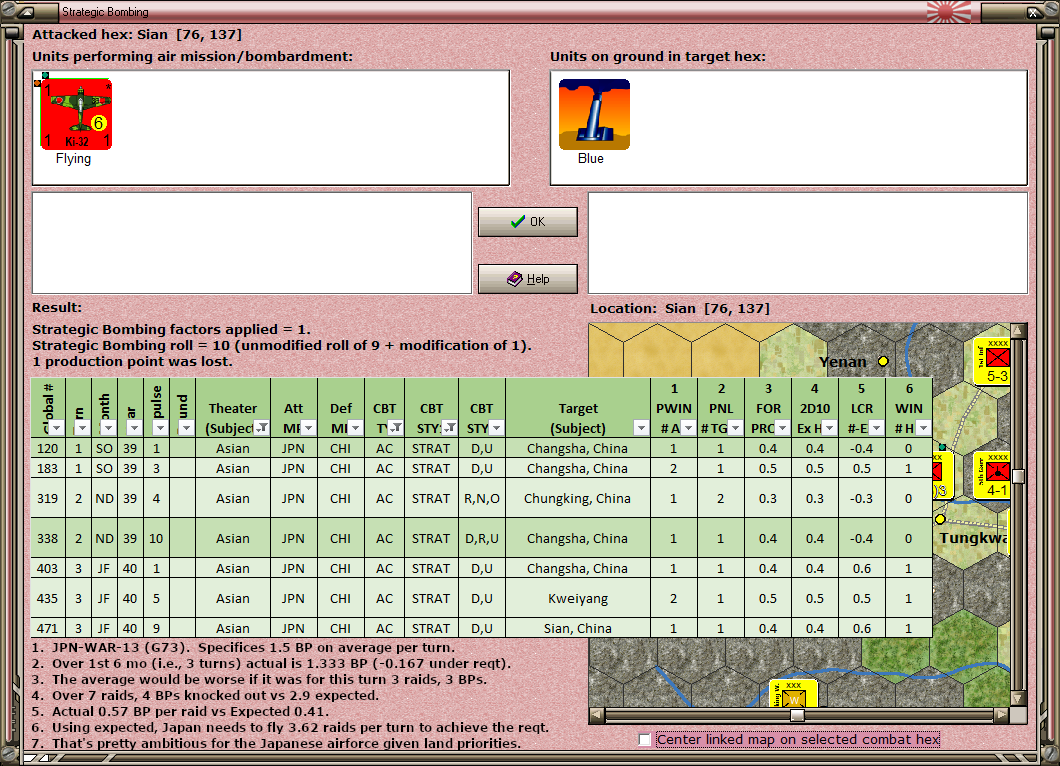
Task: Click the '1 production point was lost' result line
Action: [132, 362]
